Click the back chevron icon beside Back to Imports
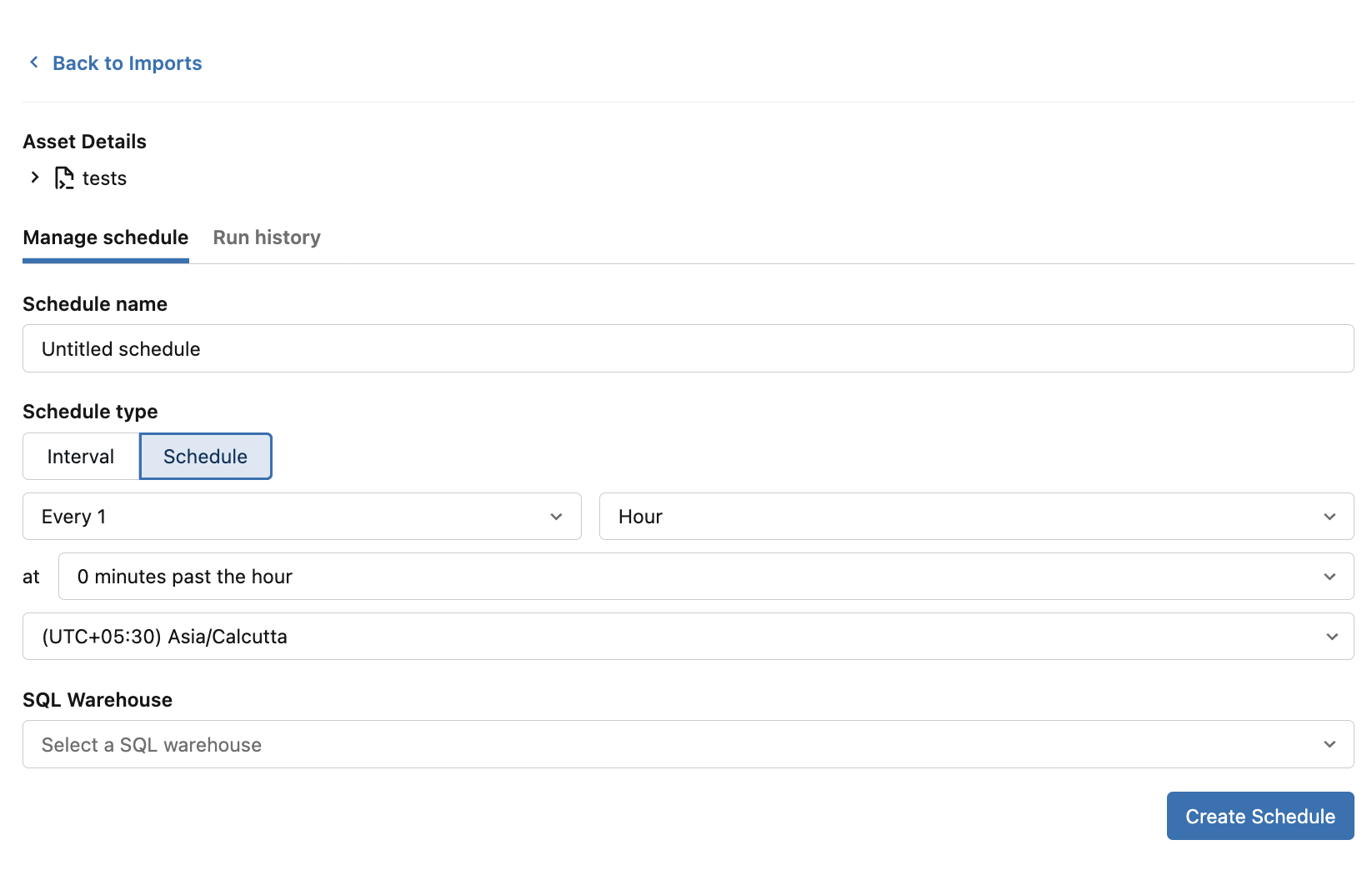The height and width of the screenshot is (895, 1372). coord(34,62)
